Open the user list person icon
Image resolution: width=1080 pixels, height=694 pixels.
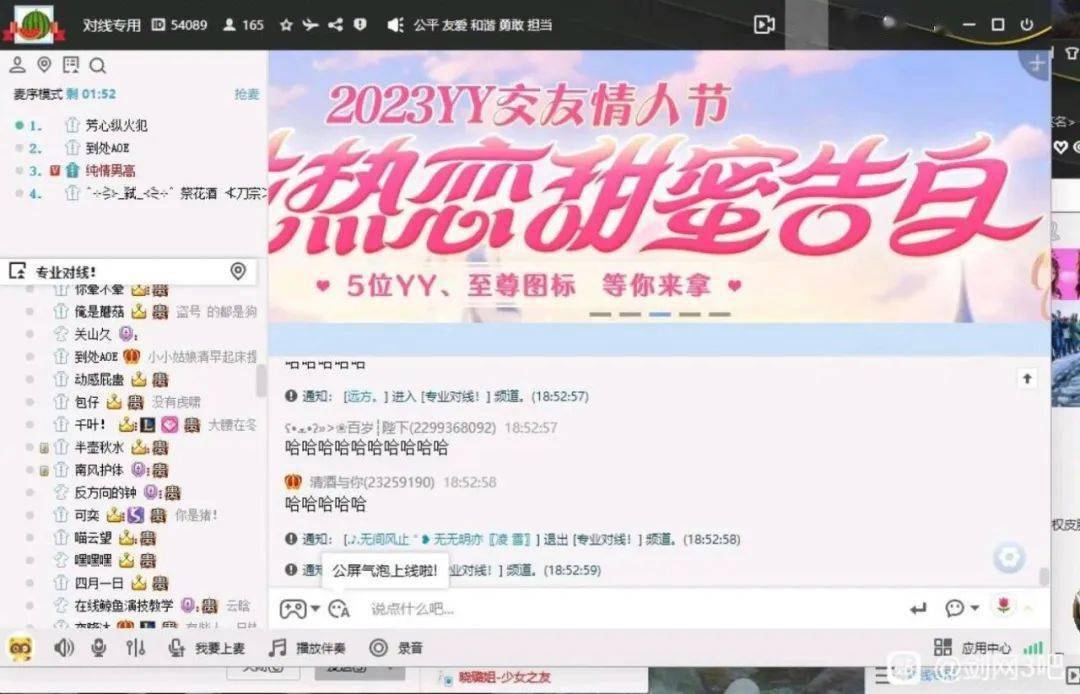point(17,65)
